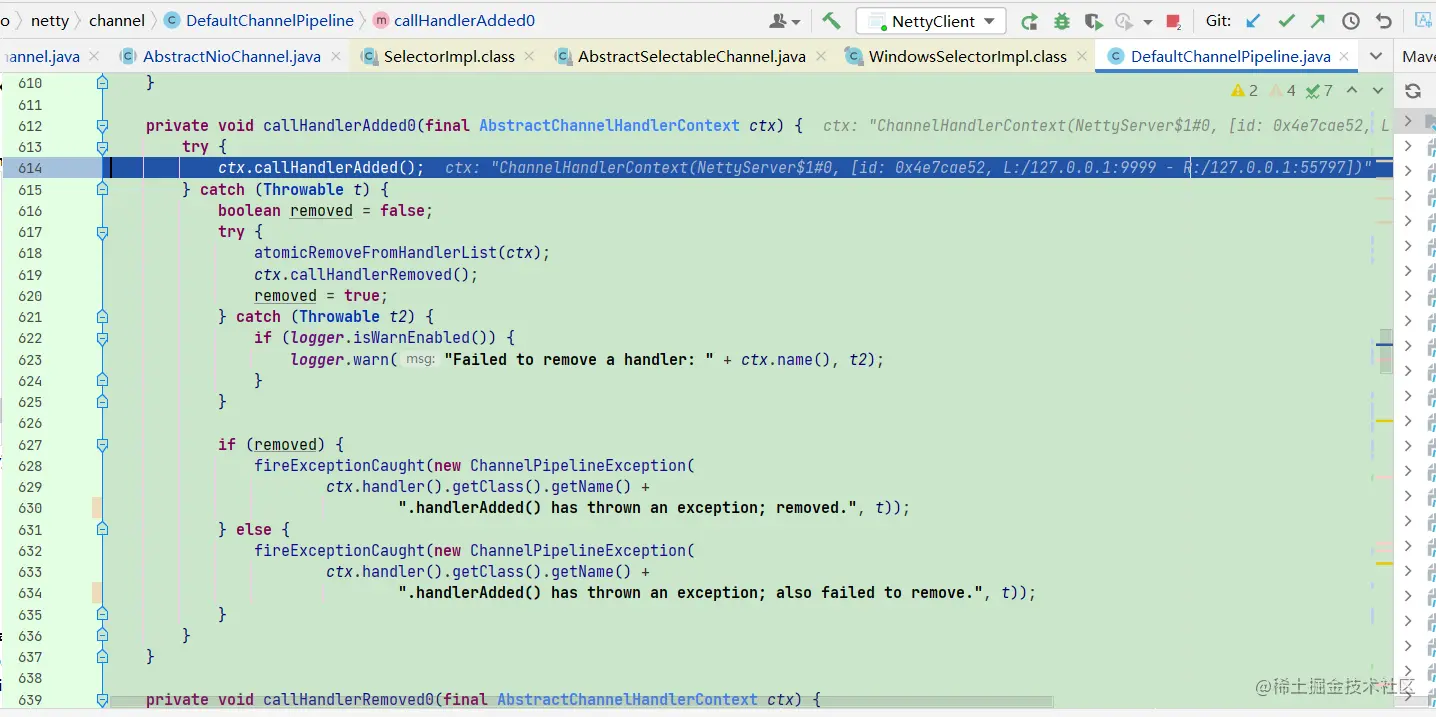Image resolution: width=1436 pixels, height=717 pixels.
Task: Close the AbstractNioChannel.java tab
Action: click(335, 57)
